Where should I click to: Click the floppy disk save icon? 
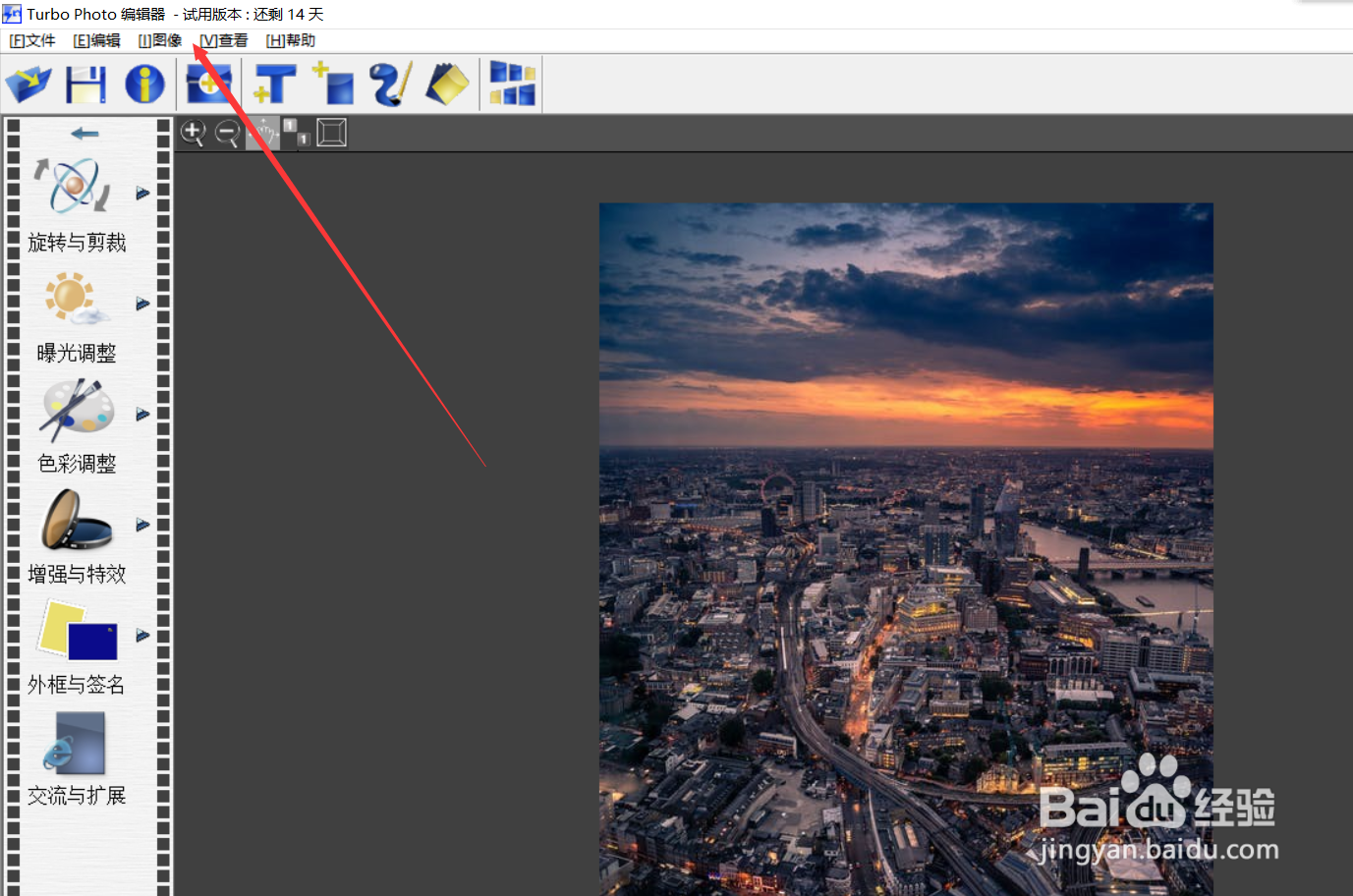click(86, 84)
